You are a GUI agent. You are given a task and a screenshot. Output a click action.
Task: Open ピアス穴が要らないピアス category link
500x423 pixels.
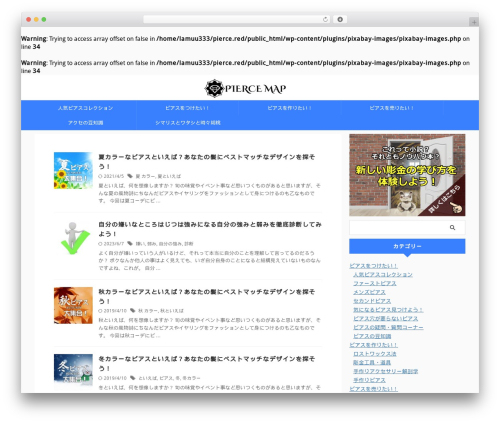tap(385, 318)
